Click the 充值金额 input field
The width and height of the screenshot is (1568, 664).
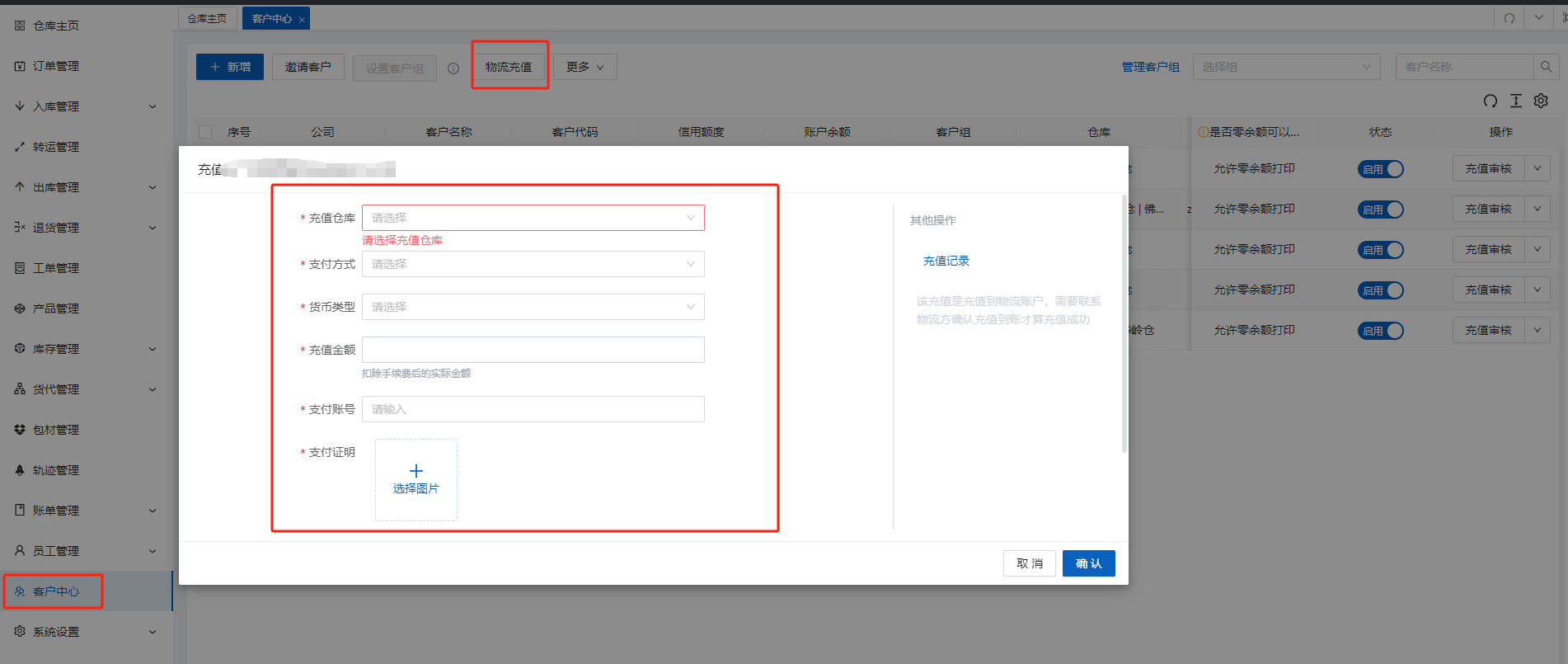(533, 350)
